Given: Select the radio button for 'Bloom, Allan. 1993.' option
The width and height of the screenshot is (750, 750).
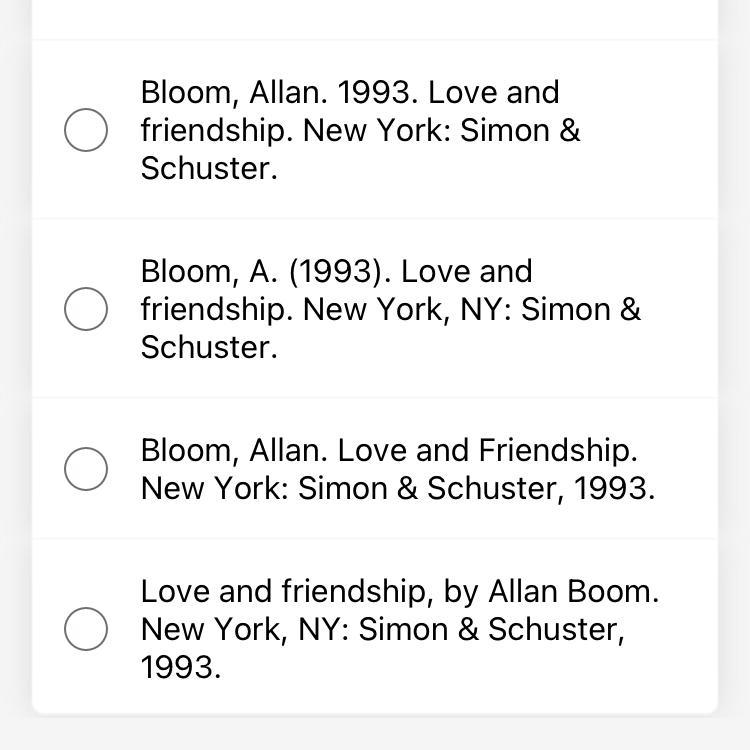Looking at the screenshot, I should [86, 130].
